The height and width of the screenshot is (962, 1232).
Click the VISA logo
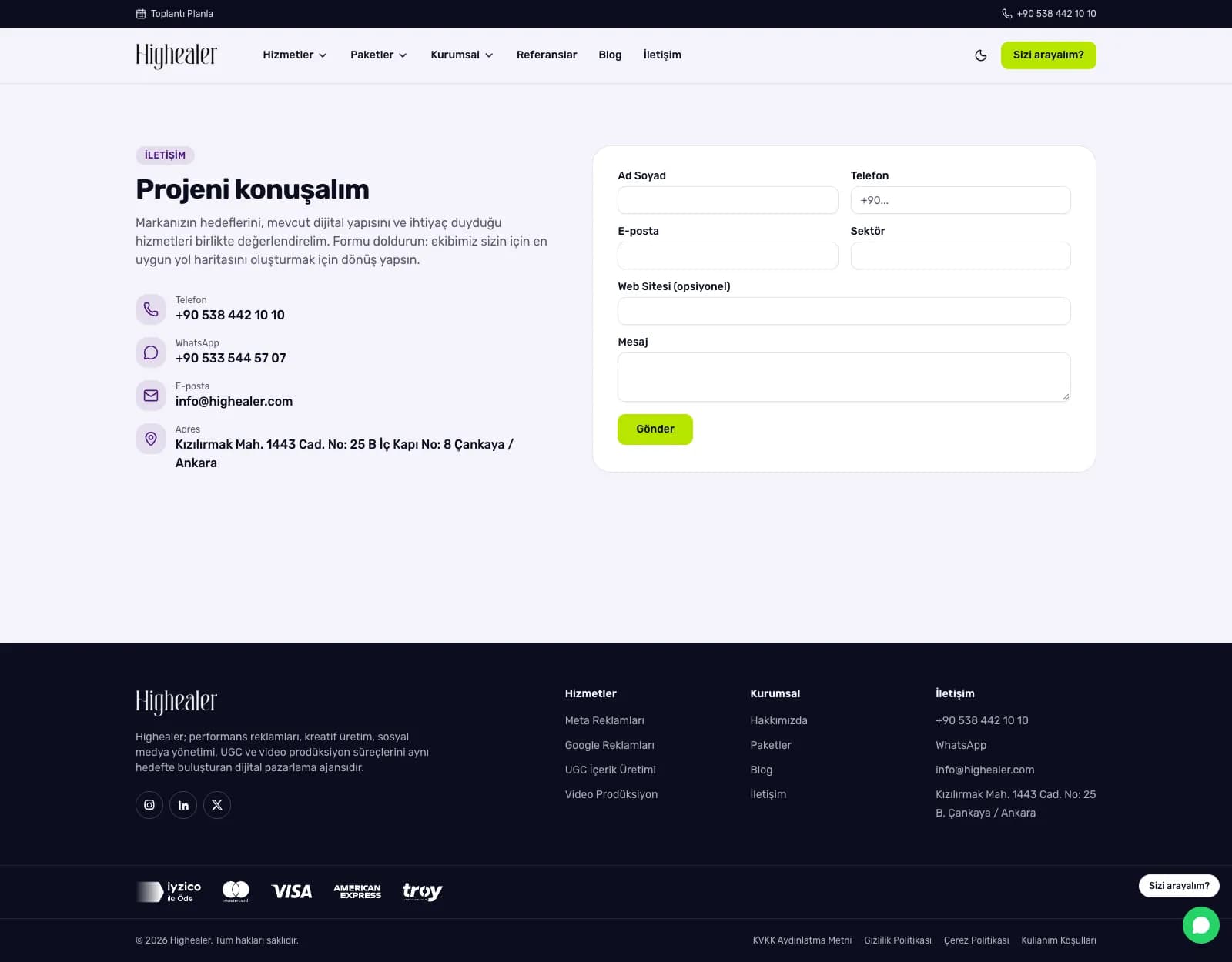click(292, 892)
